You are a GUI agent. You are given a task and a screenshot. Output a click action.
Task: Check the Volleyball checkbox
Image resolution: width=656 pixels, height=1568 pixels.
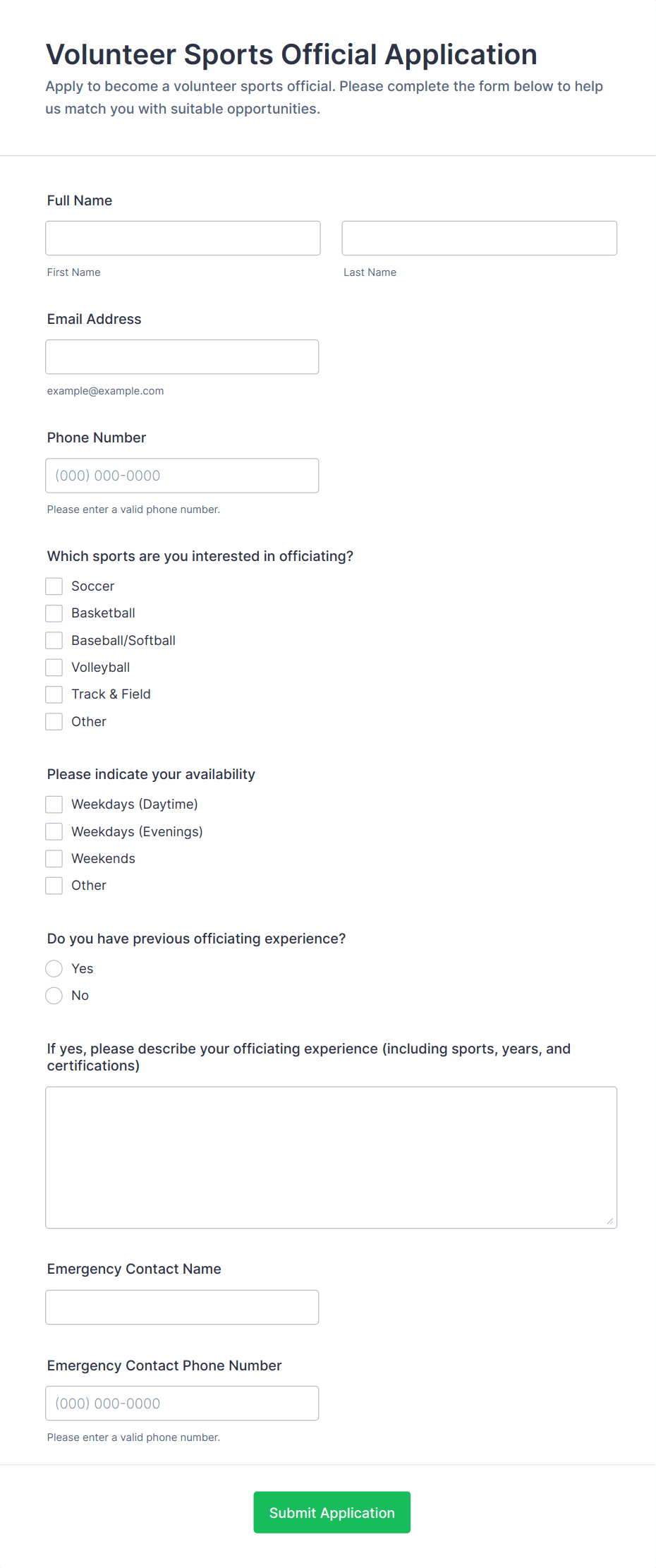tap(54, 667)
